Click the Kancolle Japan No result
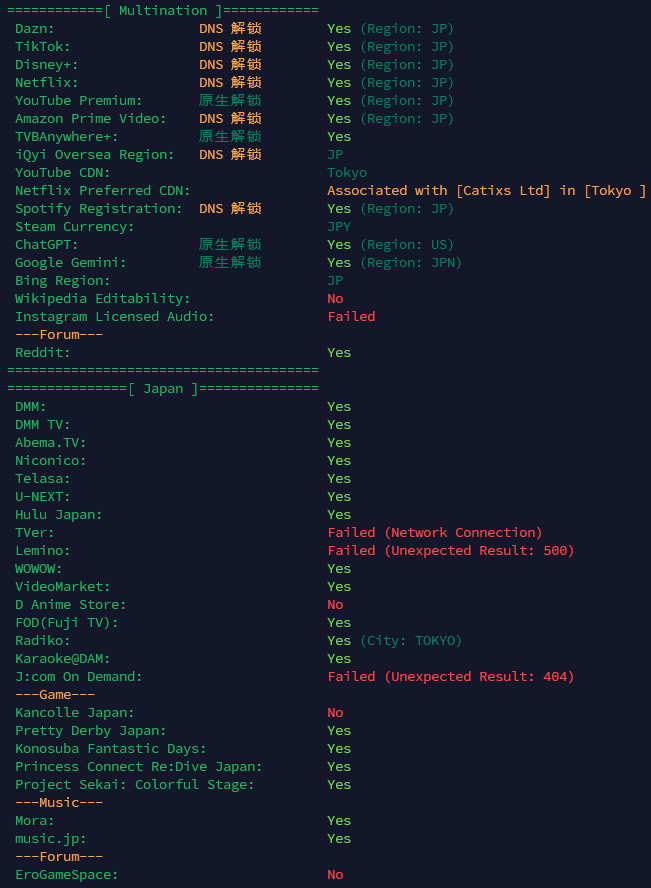The image size is (651, 888). coord(335,712)
